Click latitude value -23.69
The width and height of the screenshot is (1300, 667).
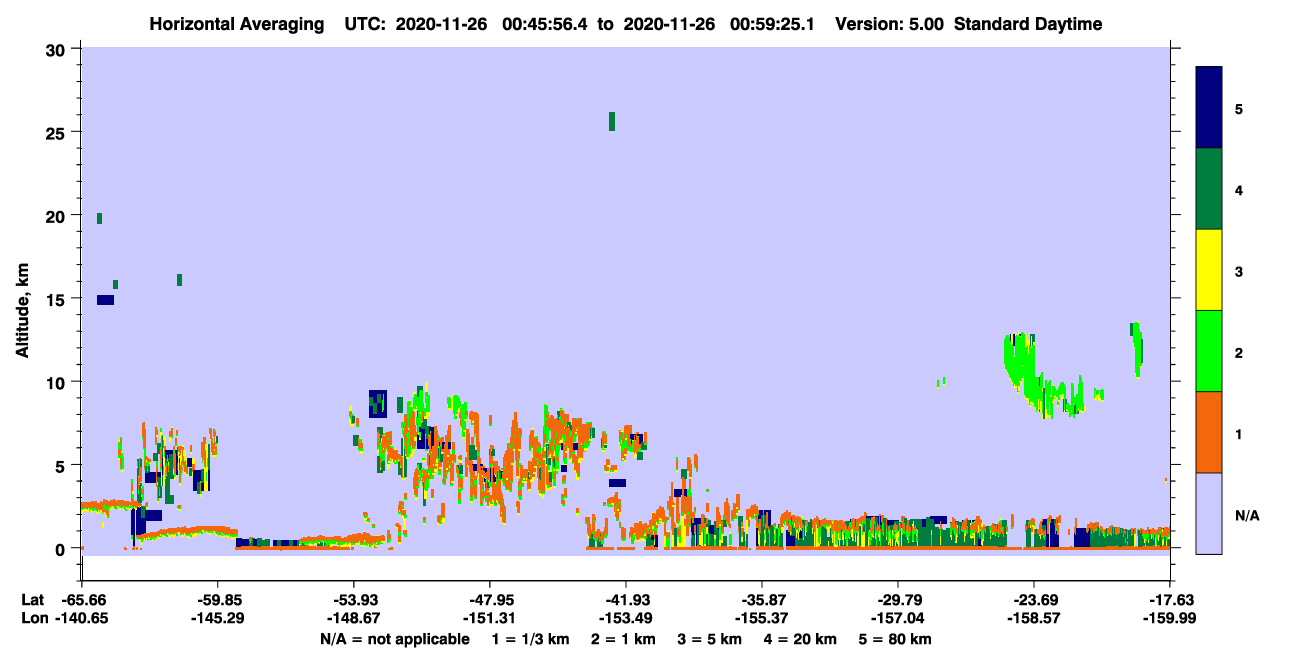click(1034, 600)
